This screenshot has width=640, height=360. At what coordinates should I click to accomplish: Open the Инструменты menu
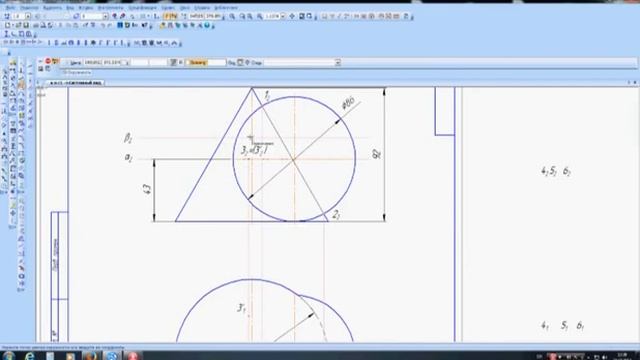pyautogui.click(x=110, y=8)
